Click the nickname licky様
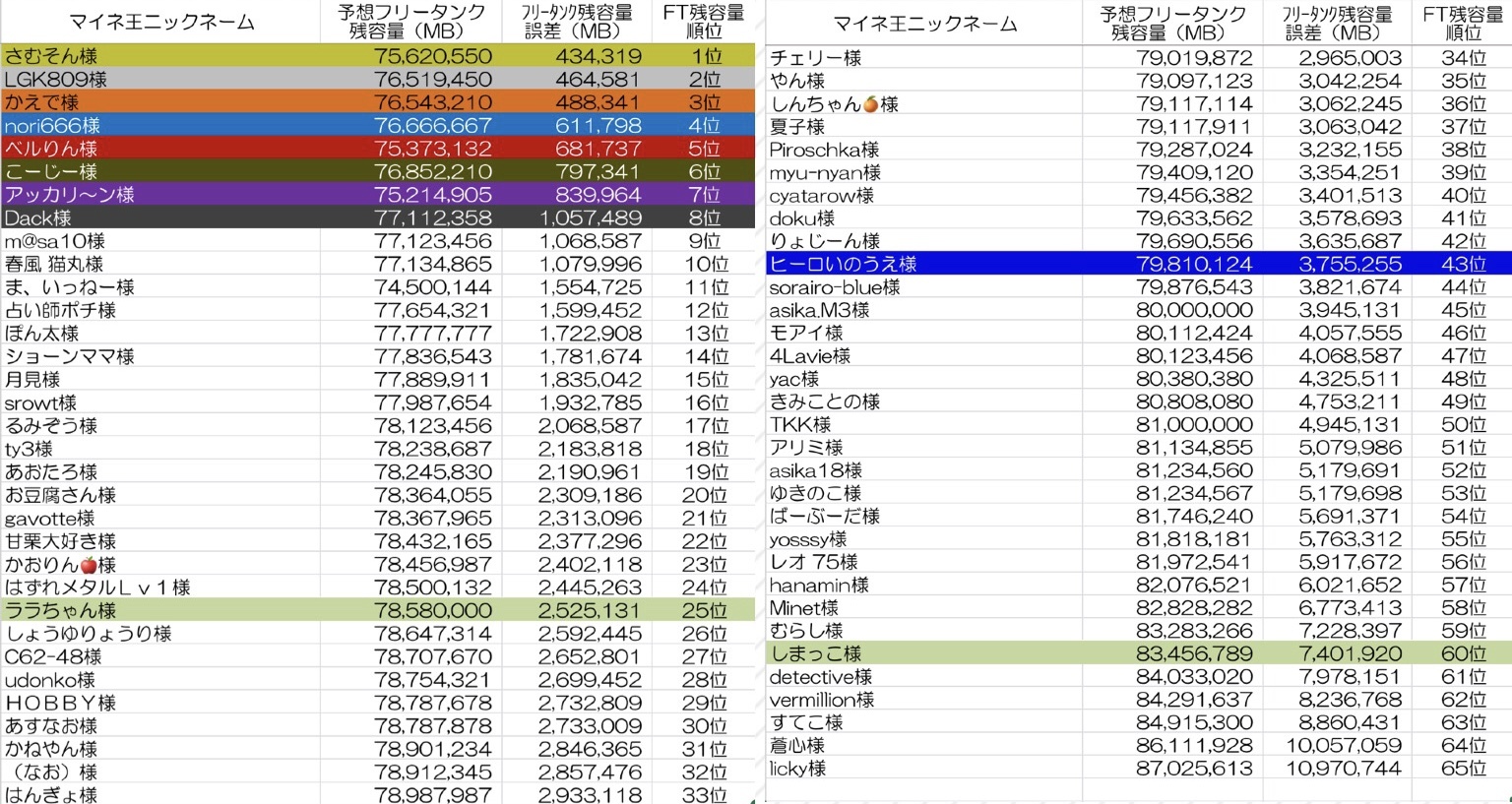This screenshot has height=804, width=1512. [x=798, y=769]
